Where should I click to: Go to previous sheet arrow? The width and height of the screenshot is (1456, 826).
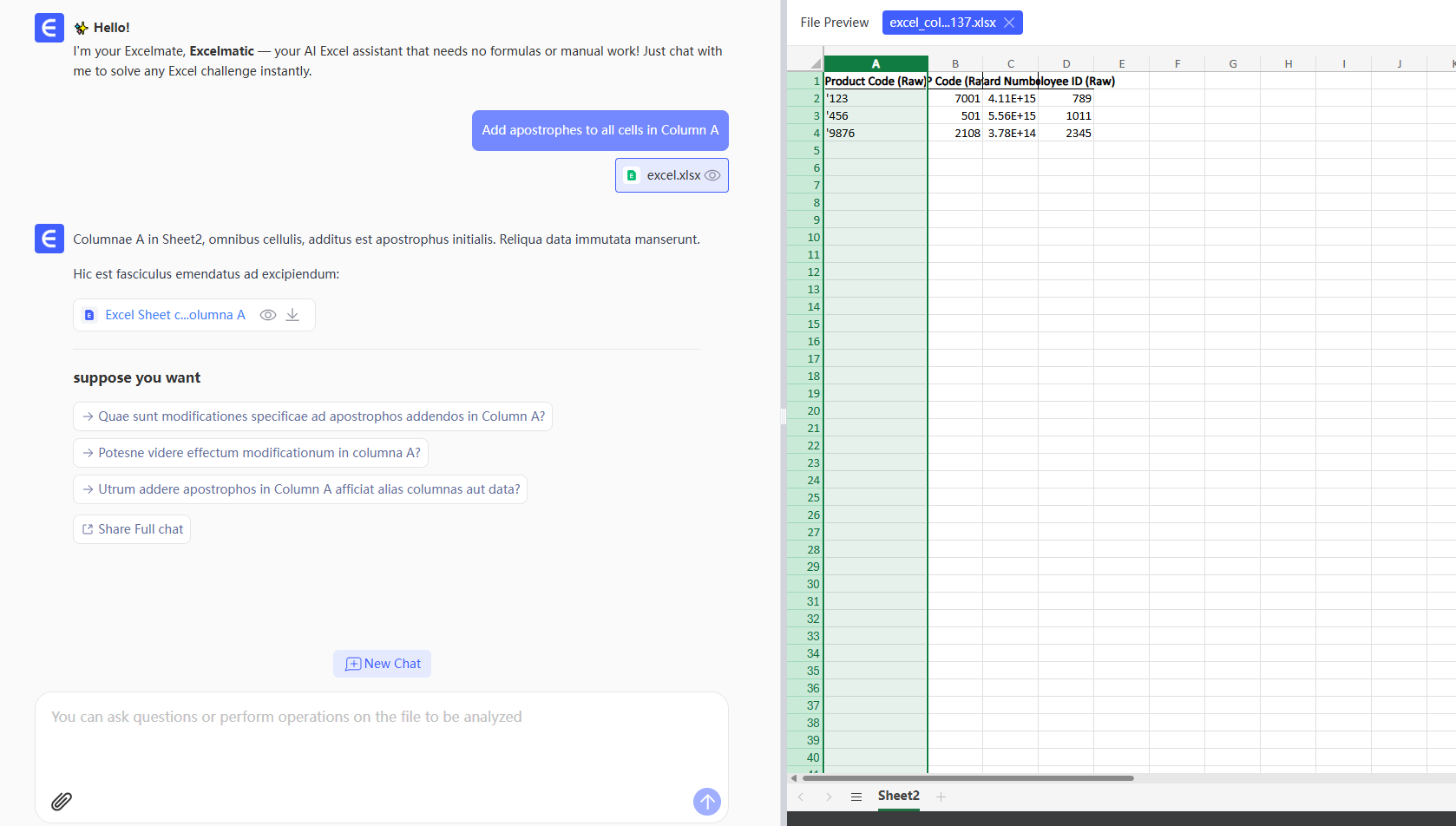coord(801,796)
